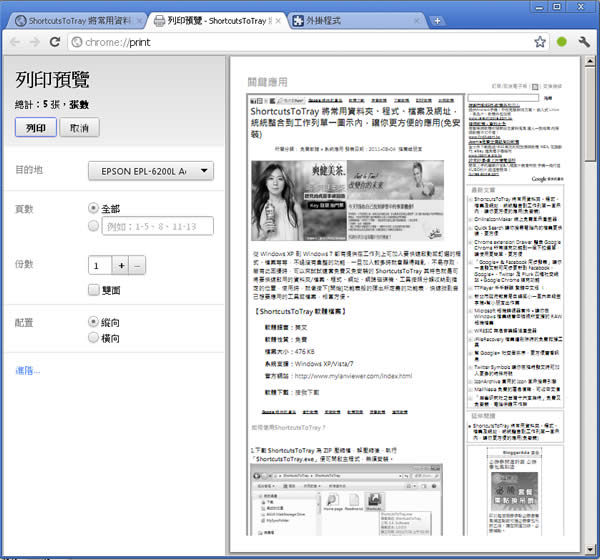Click the browser forward arrow
The image size is (600, 560).
tap(35, 42)
